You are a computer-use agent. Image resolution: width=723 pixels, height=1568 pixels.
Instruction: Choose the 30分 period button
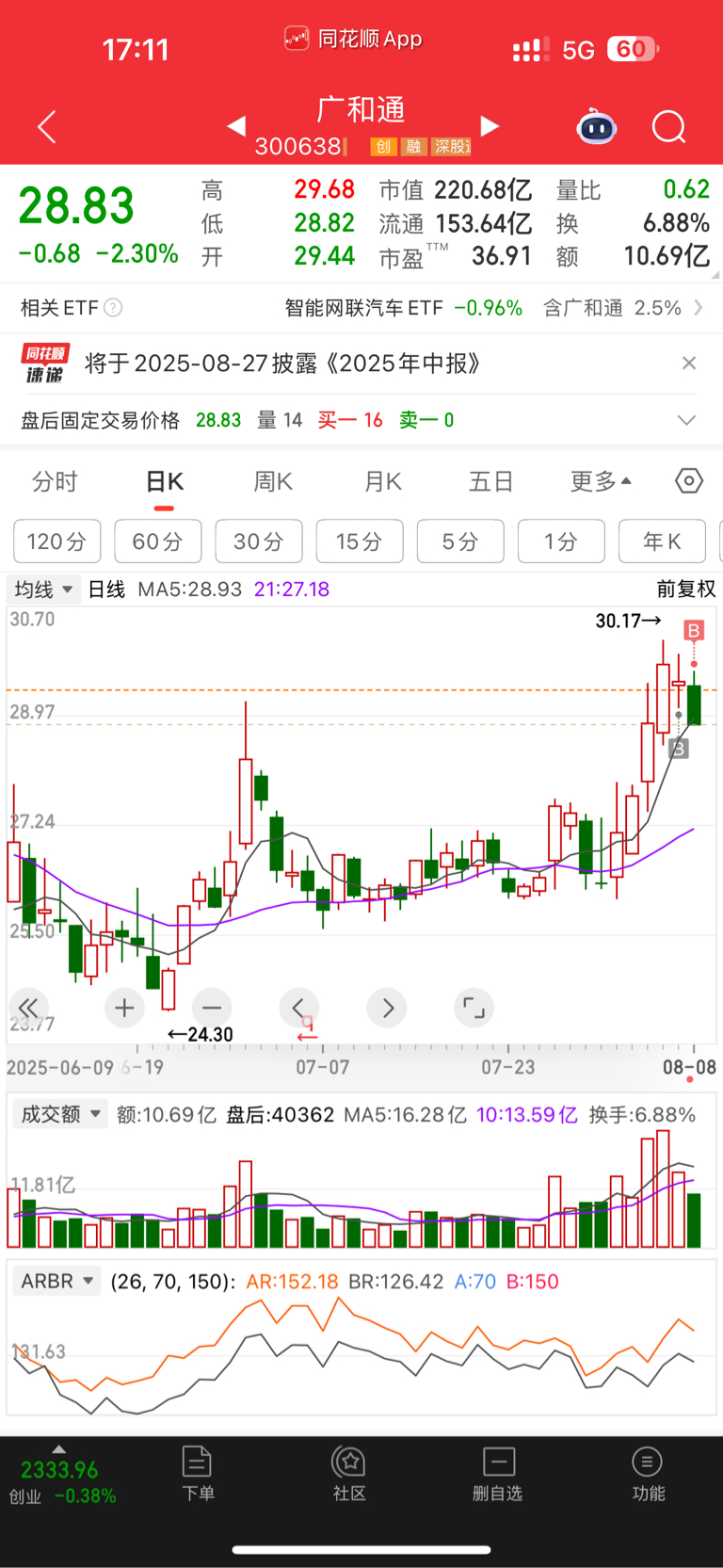point(259,542)
